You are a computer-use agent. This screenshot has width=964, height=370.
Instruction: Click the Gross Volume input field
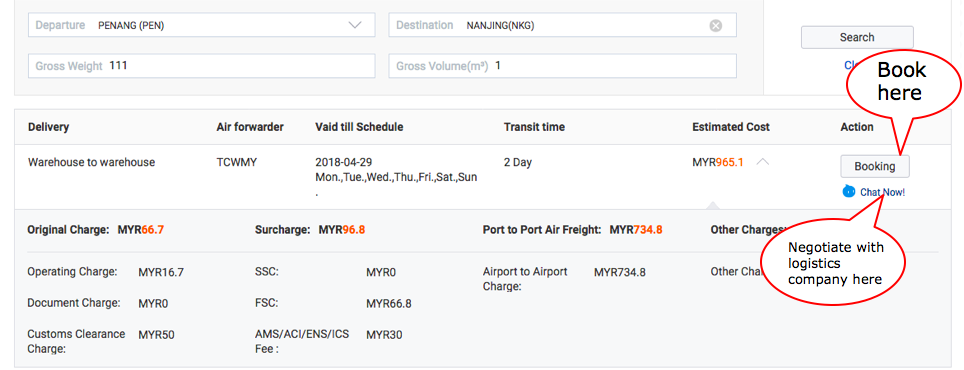tap(563, 66)
